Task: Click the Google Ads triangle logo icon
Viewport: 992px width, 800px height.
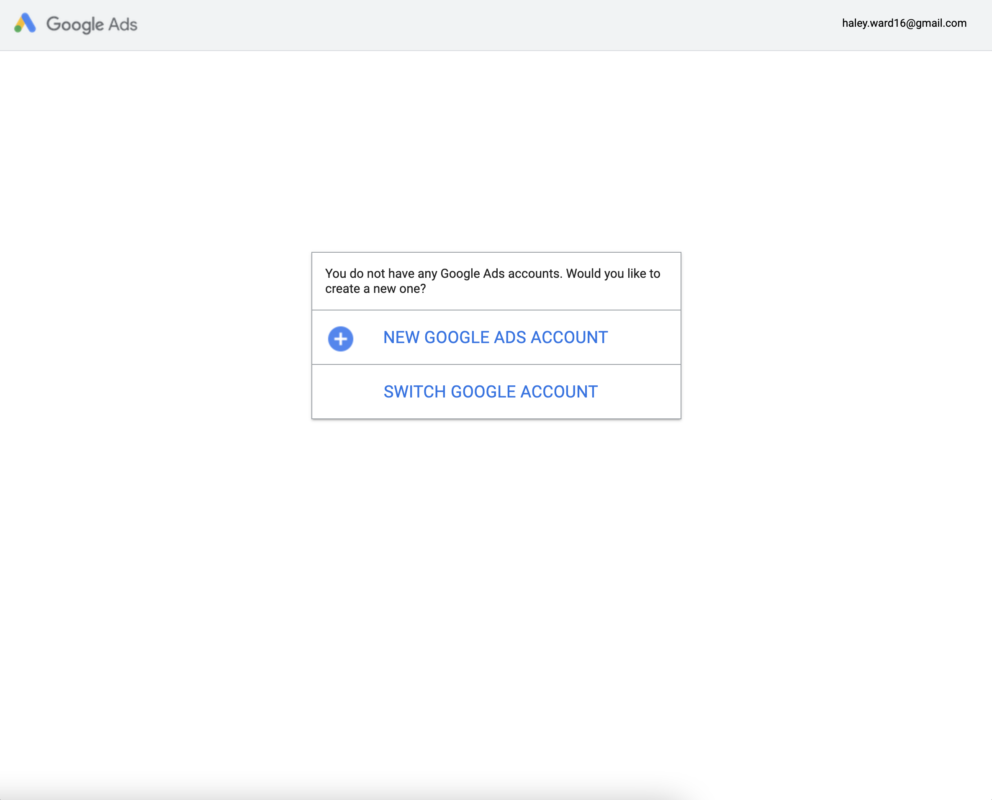Action: (25, 23)
